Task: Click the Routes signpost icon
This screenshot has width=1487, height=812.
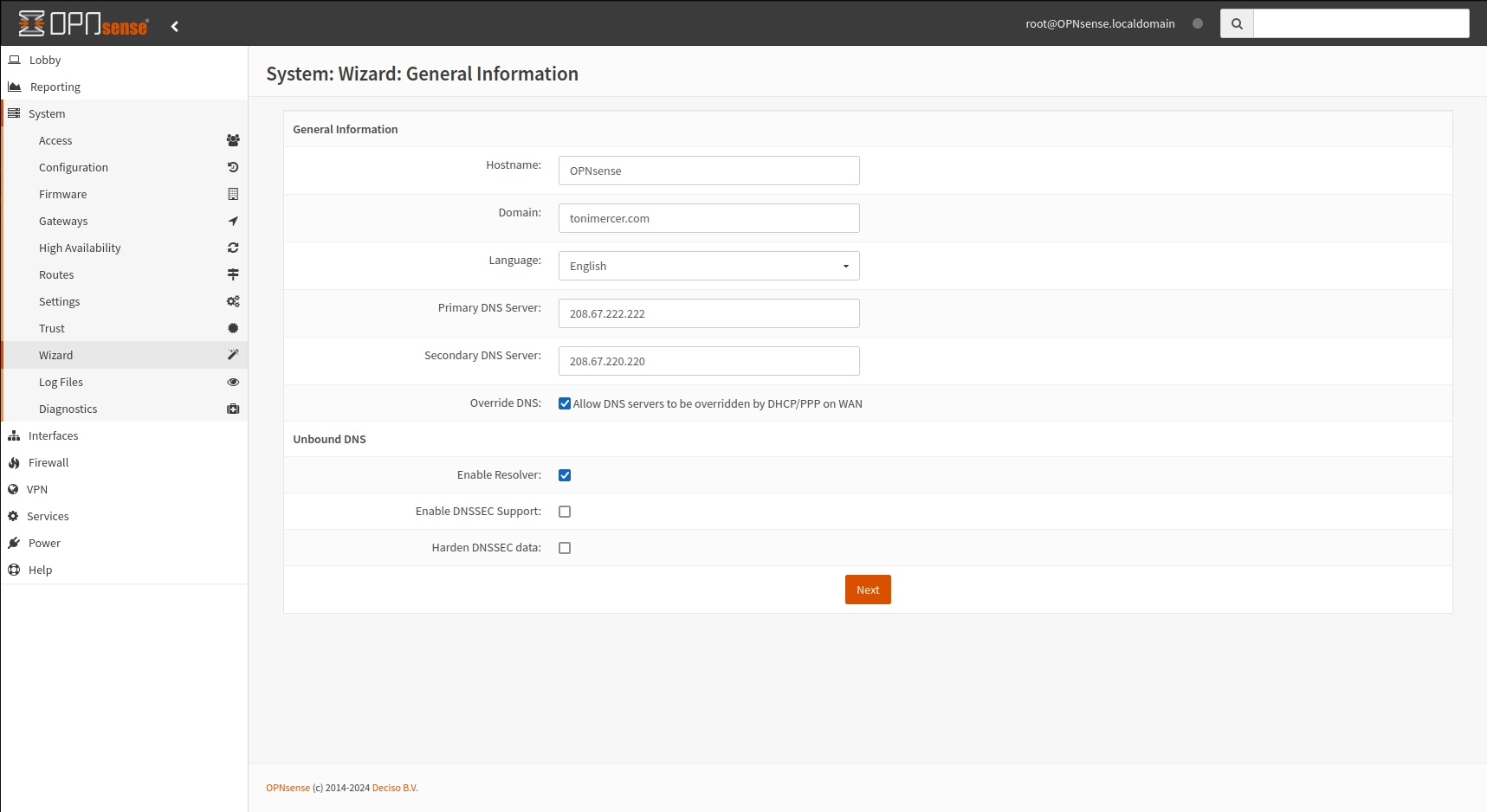Action: [x=233, y=274]
